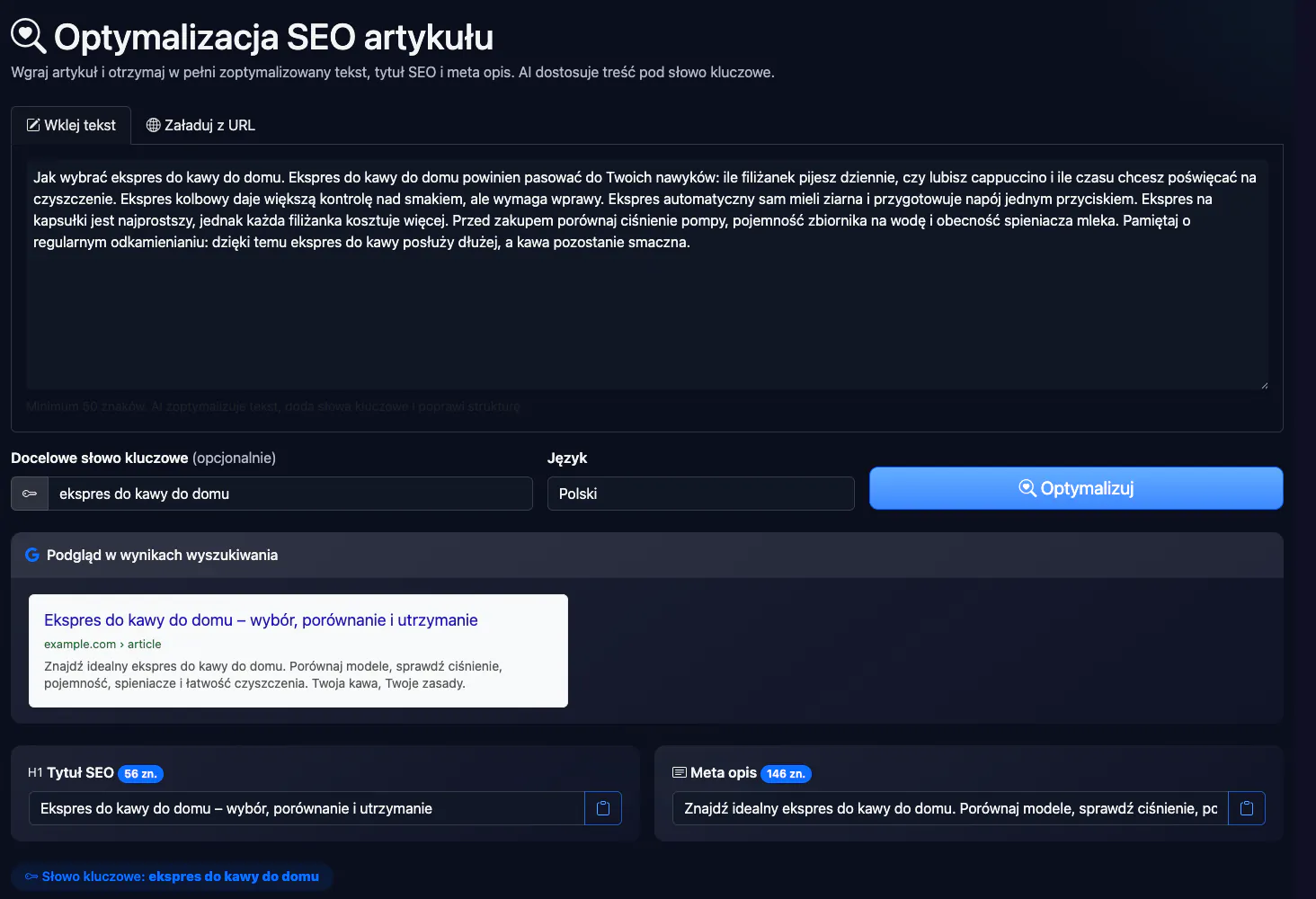
Task: Click the key icon in the Słowo kluczowe tag
Action: pyautogui.click(x=31, y=877)
